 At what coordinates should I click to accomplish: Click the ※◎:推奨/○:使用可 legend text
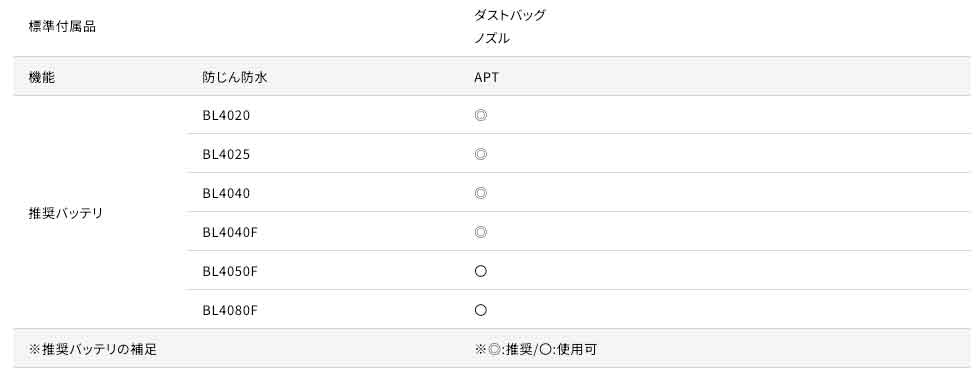tap(536, 349)
